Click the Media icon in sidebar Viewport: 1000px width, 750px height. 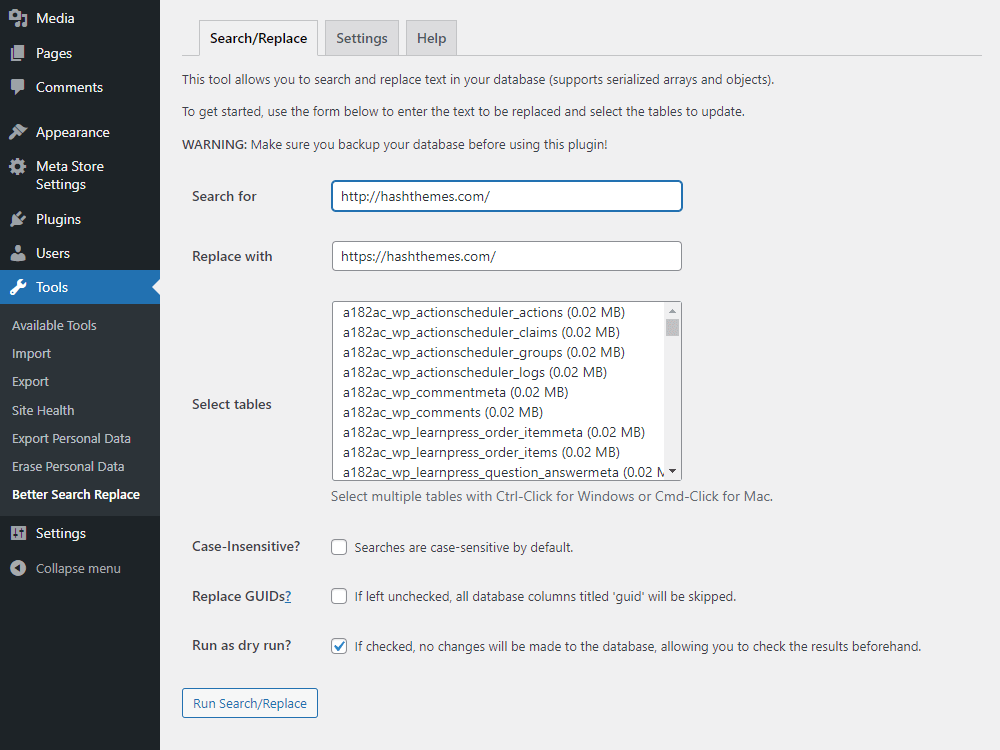(18, 18)
